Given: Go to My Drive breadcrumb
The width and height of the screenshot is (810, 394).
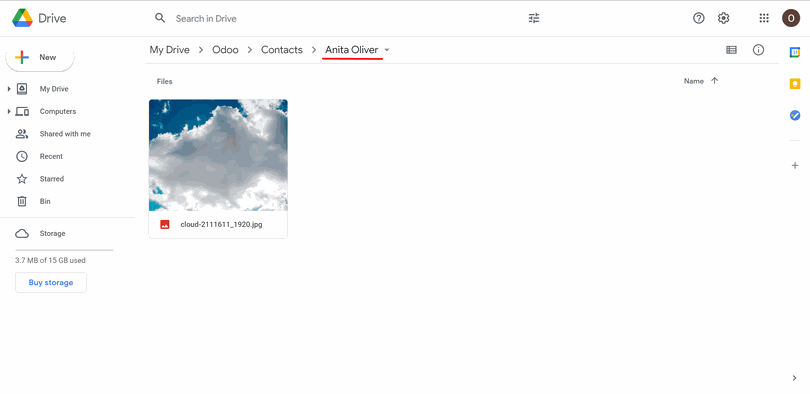Looking at the screenshot, I should click(x=169, y=50).
